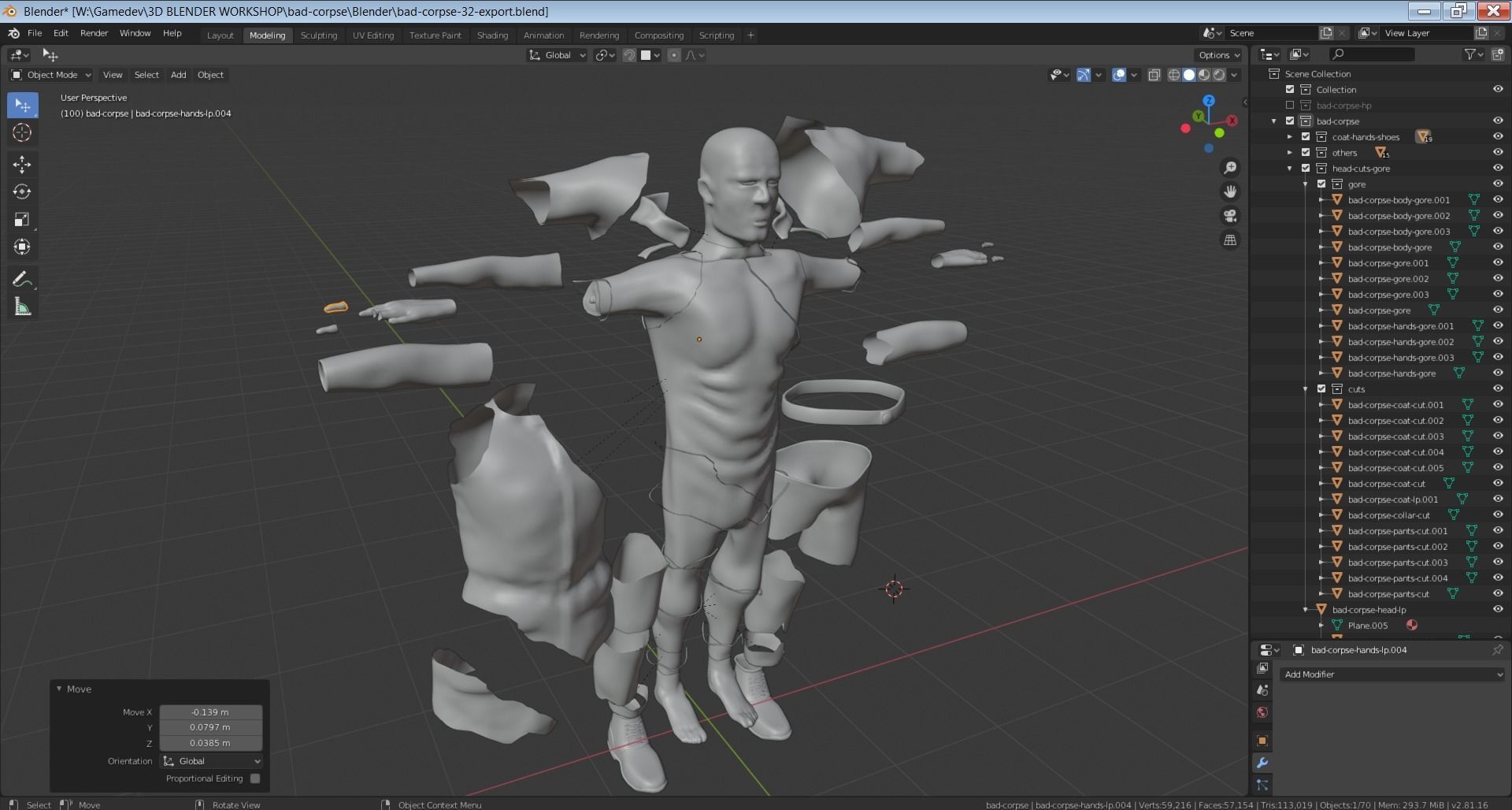
Task: Select the Move tool
Action: (22, 164)
